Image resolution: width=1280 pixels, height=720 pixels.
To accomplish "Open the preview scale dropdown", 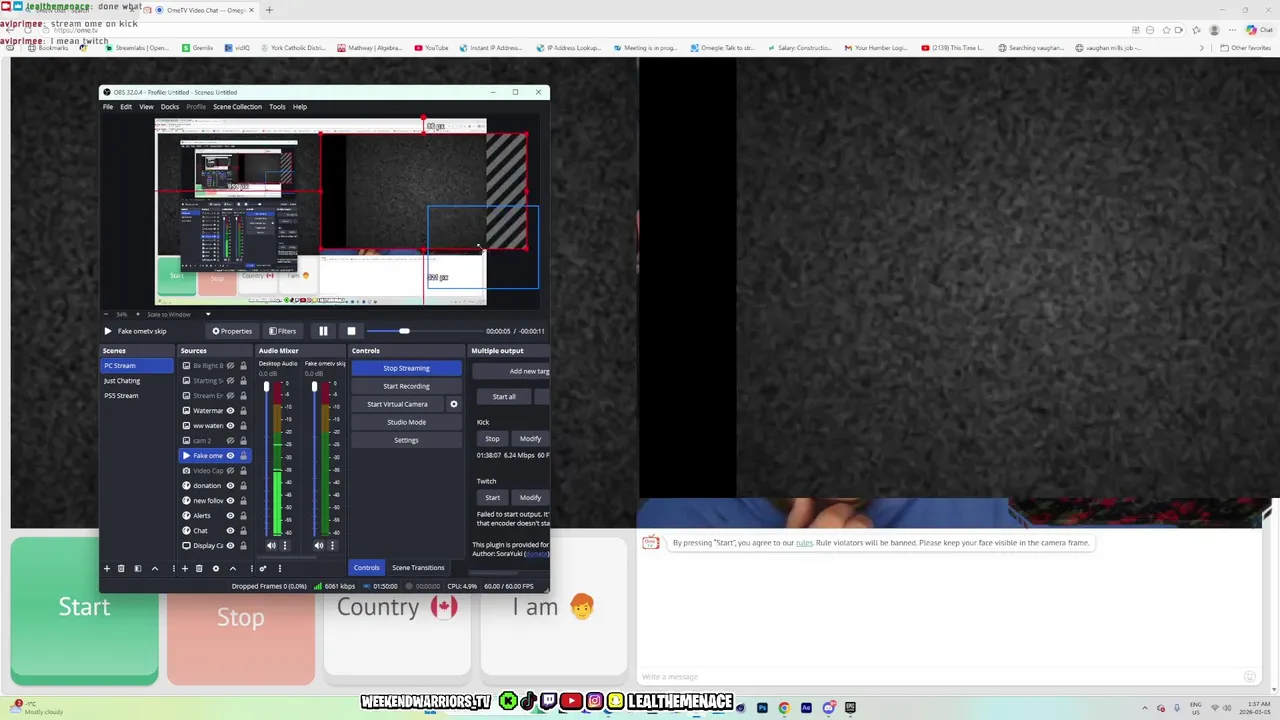I will [208, 314].
